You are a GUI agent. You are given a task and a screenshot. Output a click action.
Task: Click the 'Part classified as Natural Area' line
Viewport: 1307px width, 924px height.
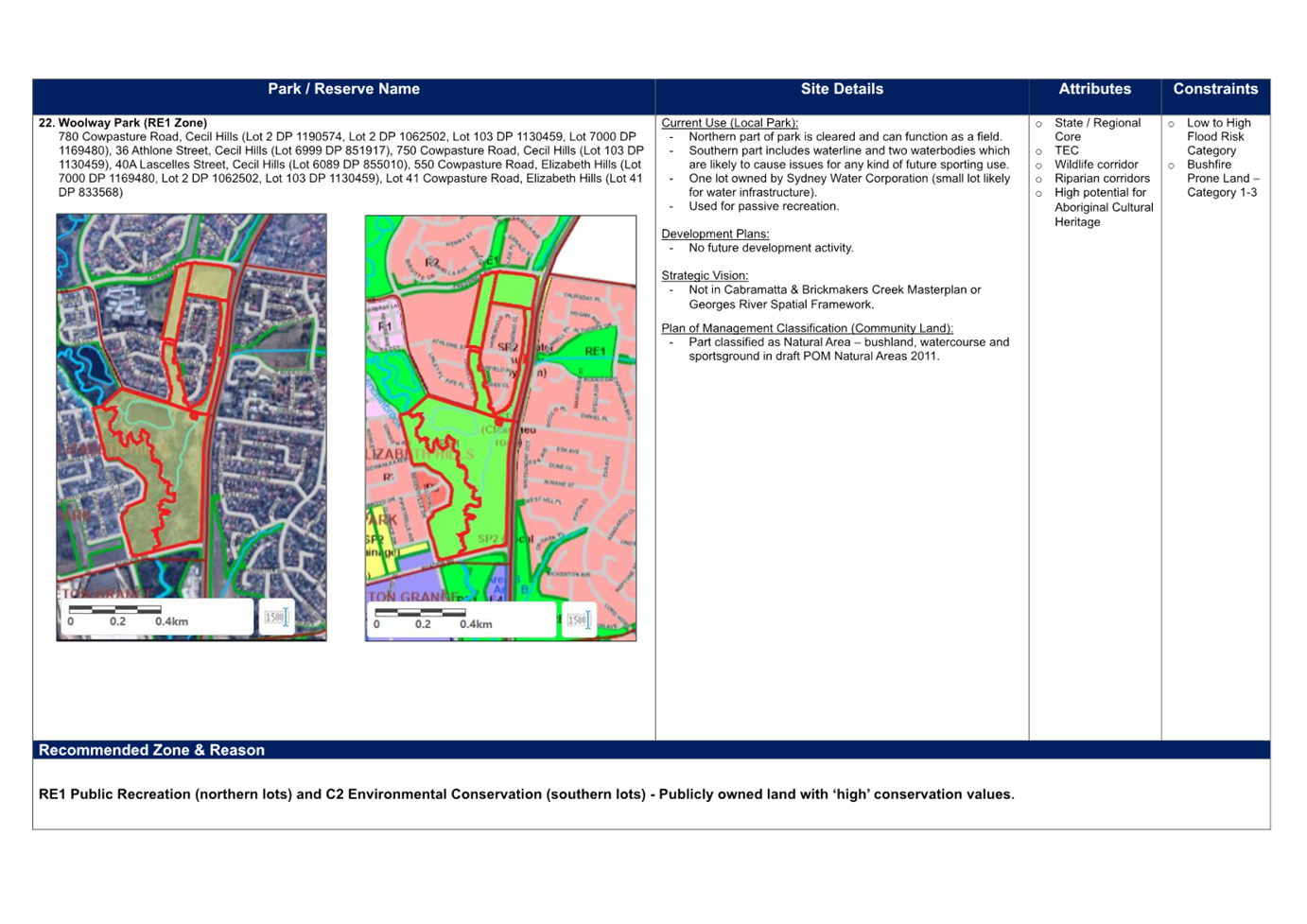point(848,349)
